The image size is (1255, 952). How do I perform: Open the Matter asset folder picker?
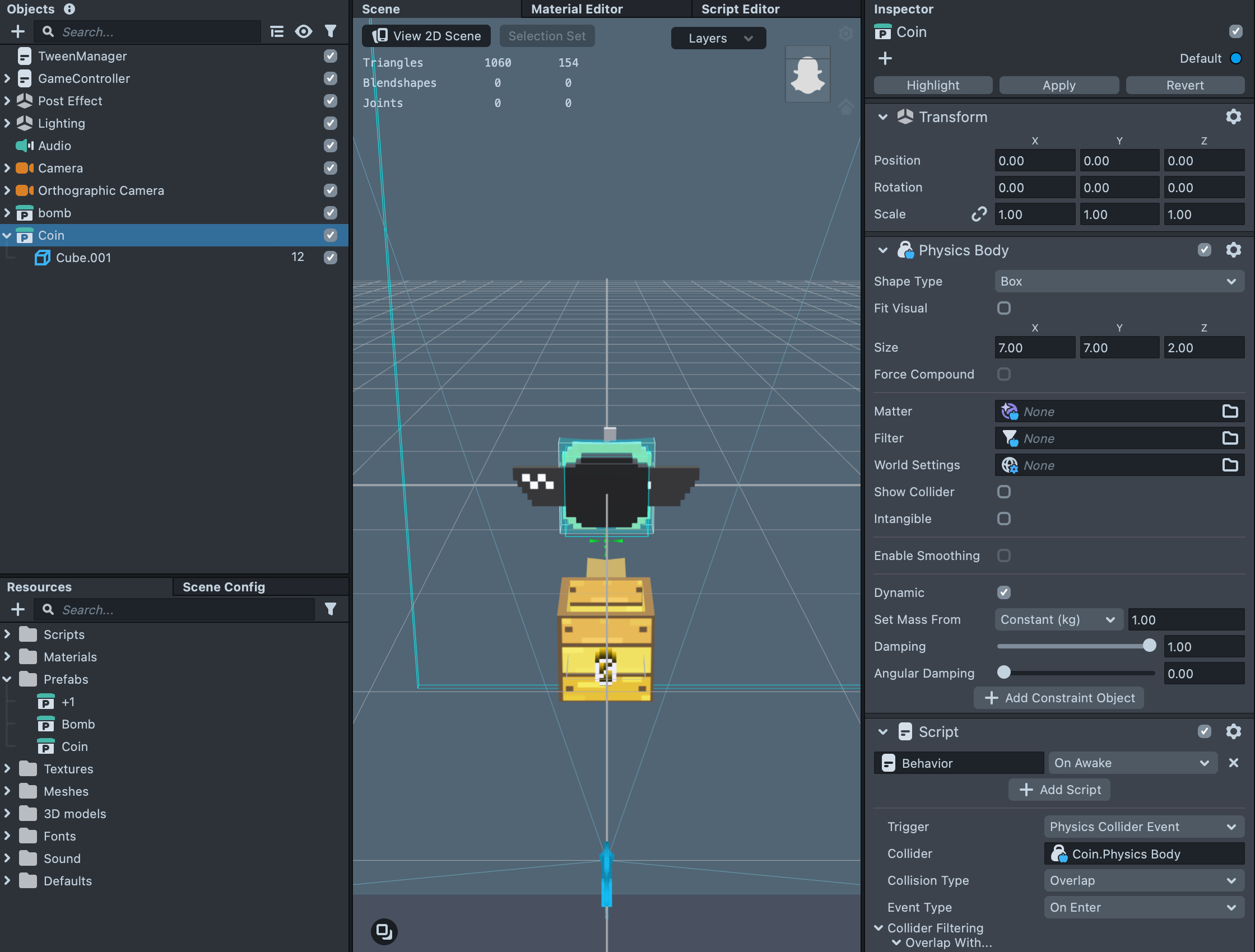pos(1229,411)
